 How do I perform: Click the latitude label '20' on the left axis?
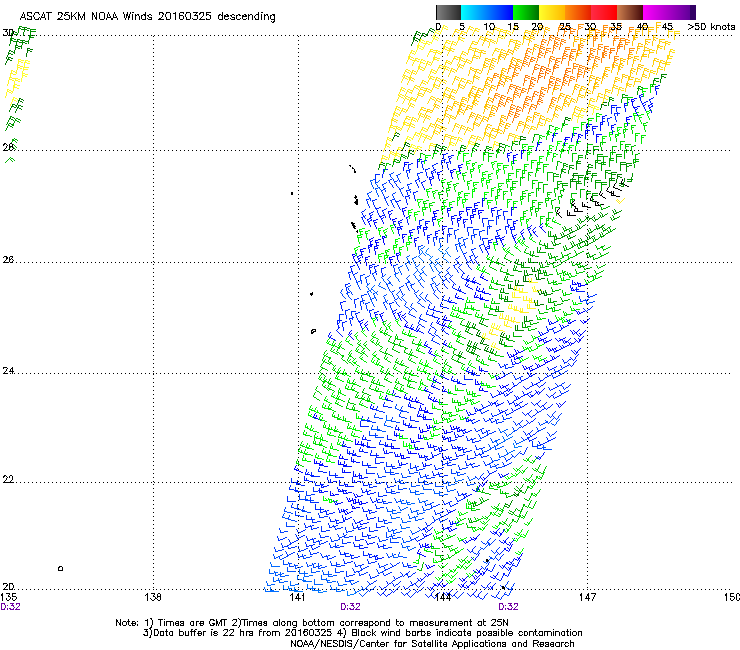pos(8,587)
